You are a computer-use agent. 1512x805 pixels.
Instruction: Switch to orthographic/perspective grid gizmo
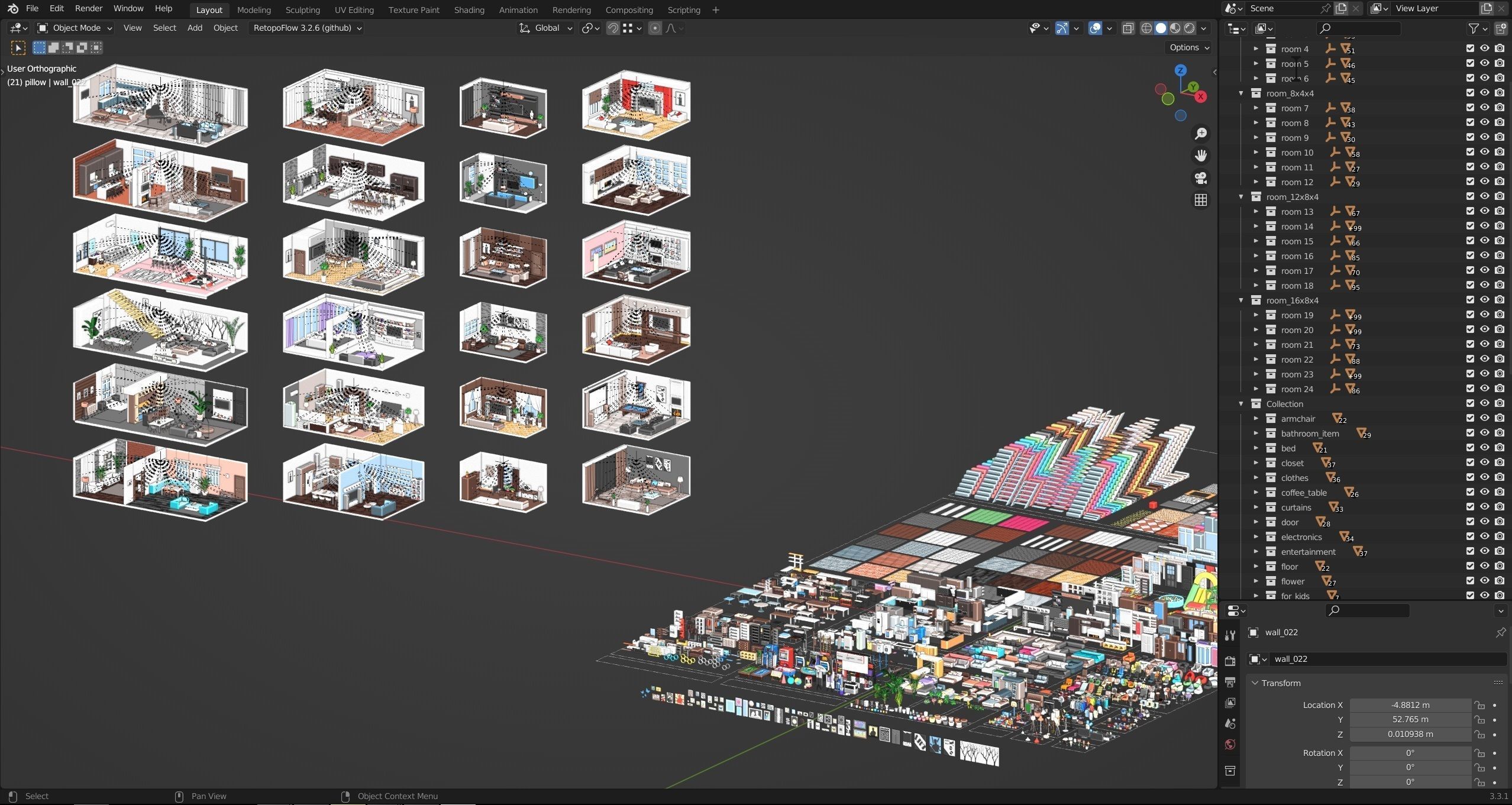pos(1200,201)
